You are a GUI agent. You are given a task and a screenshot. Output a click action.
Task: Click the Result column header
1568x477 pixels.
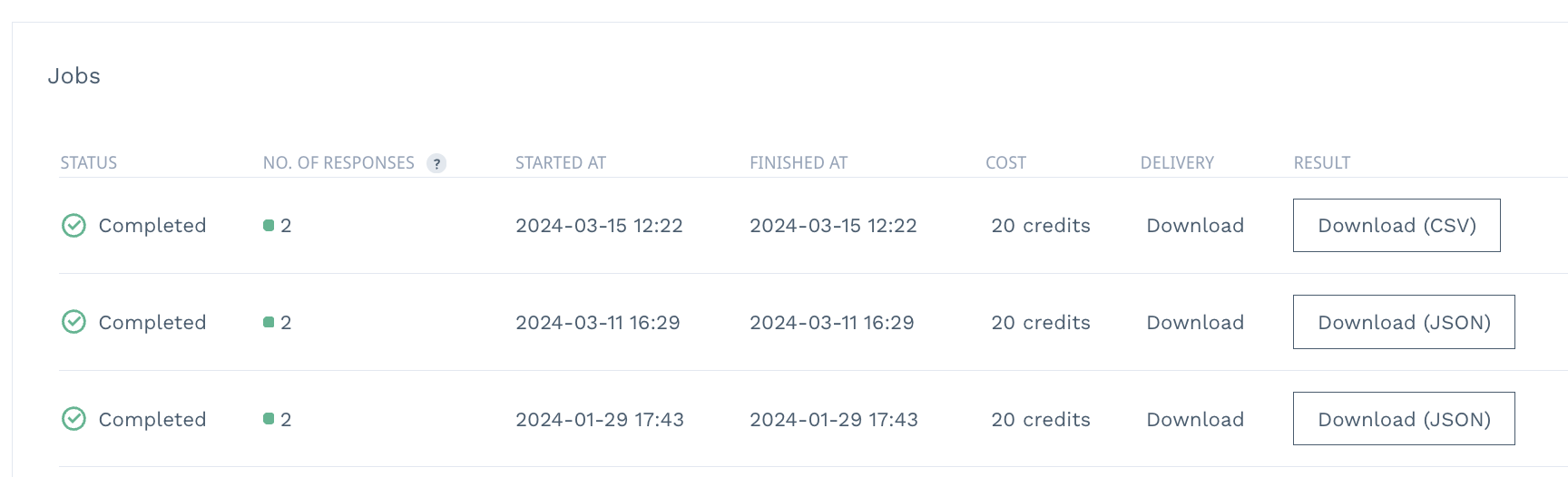(x=1321, y=163)
